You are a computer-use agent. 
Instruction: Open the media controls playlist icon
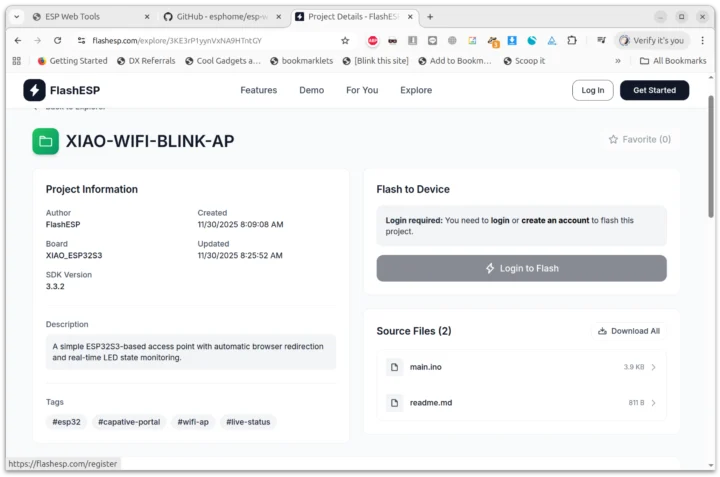[x=601, y=40]
